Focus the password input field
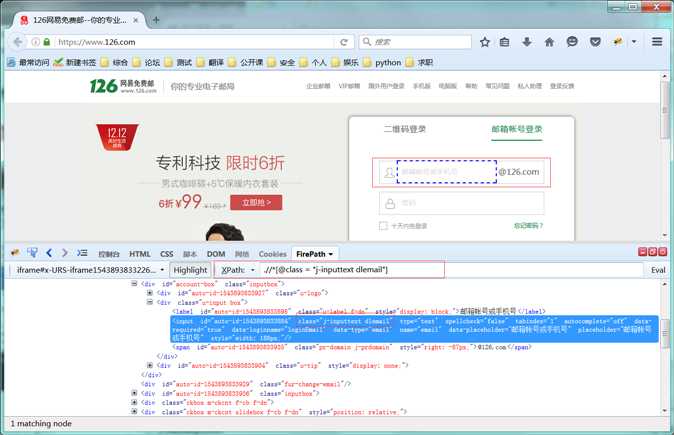674x435 pixels. point(462,203)
